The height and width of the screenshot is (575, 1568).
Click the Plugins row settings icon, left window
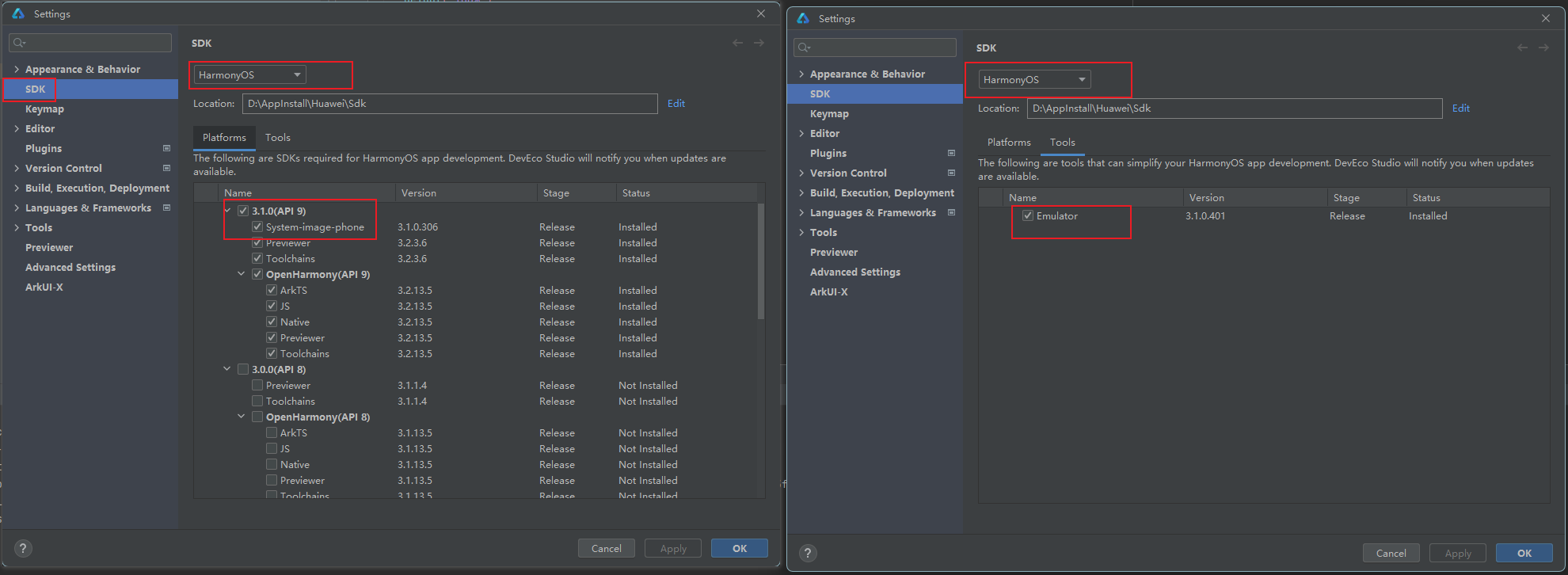pos(166,148)
